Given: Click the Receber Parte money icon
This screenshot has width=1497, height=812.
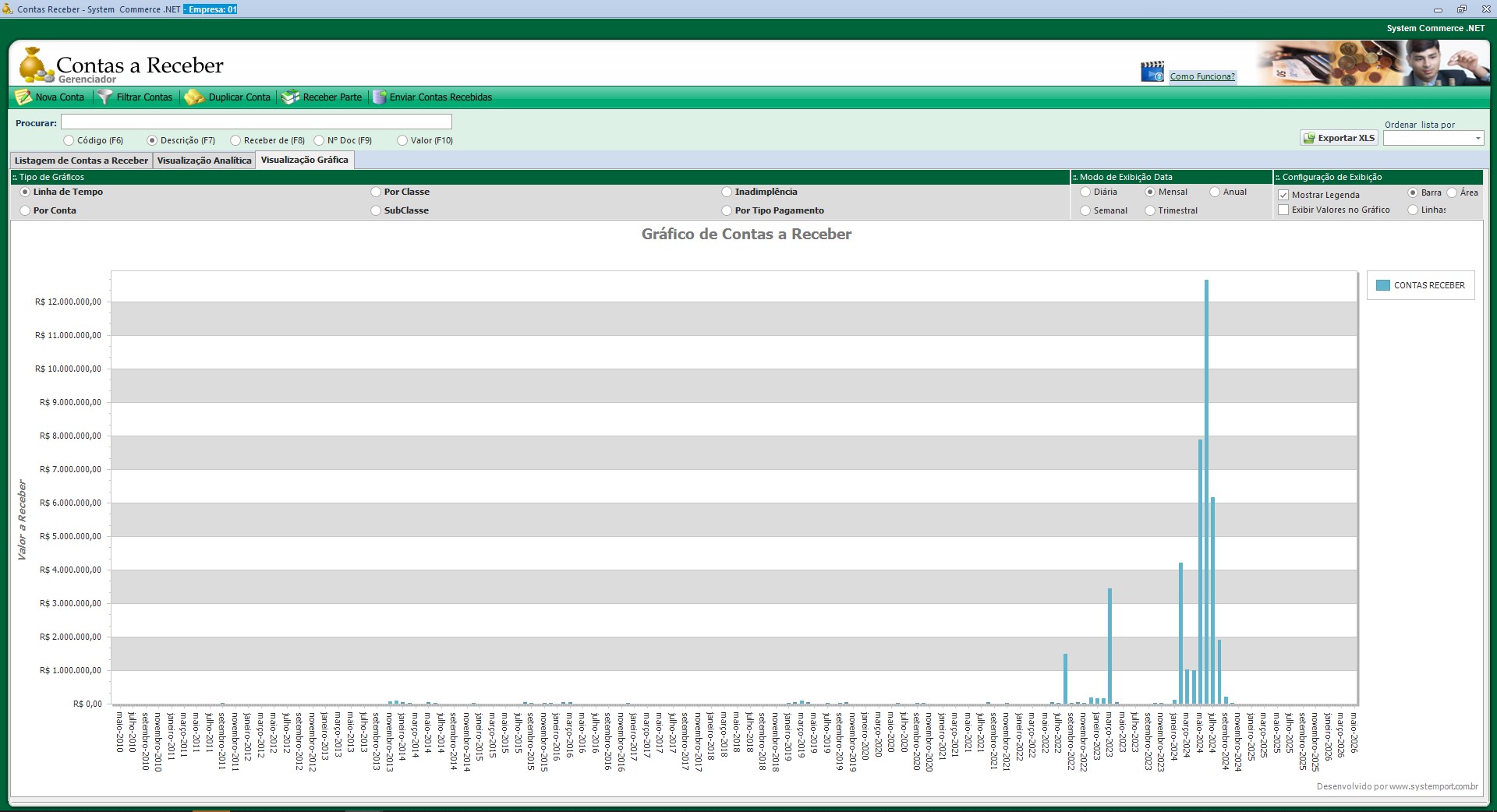Looking at the screenshot, I should (290, 97).
